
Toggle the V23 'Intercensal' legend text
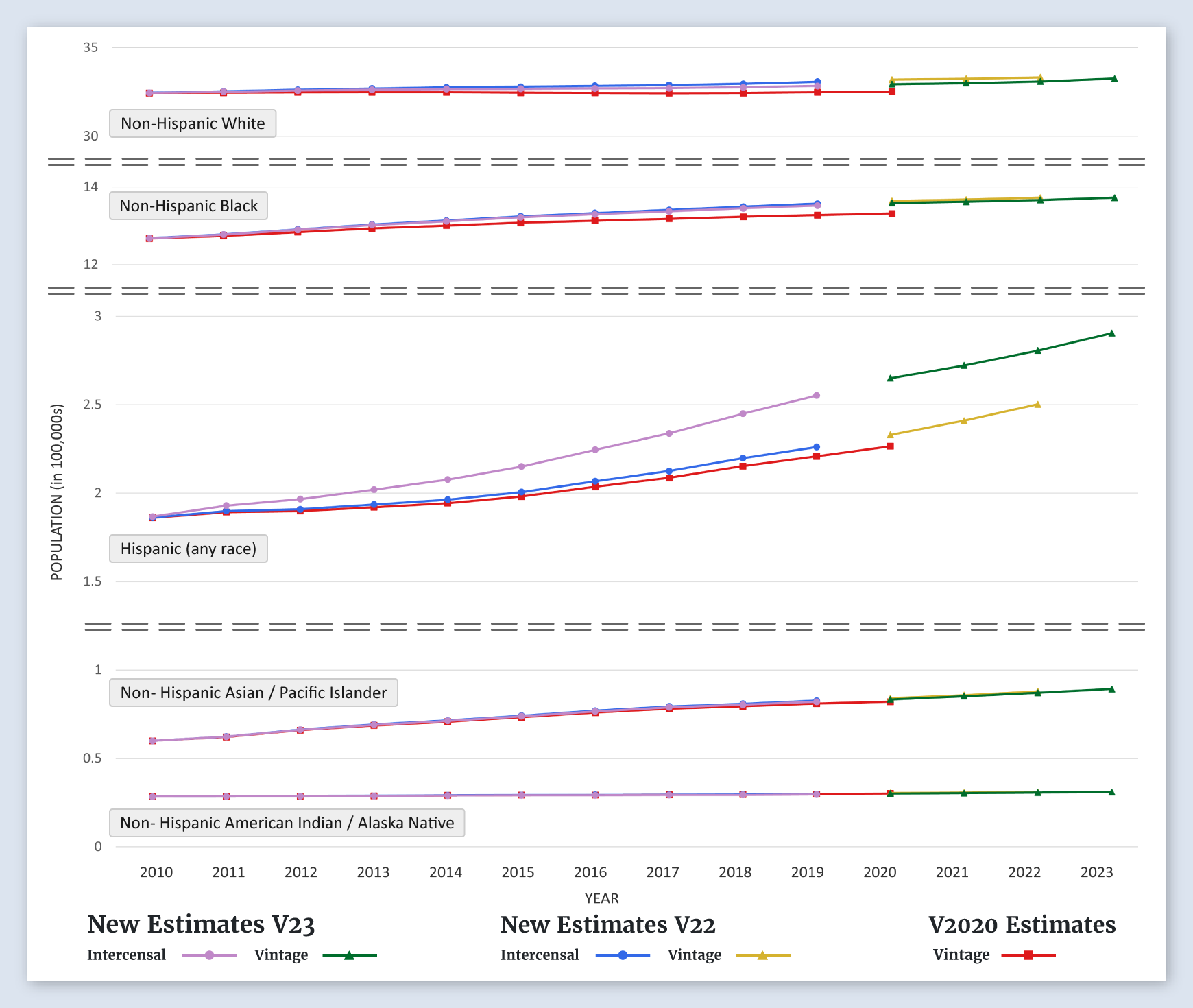pos(126,955)
